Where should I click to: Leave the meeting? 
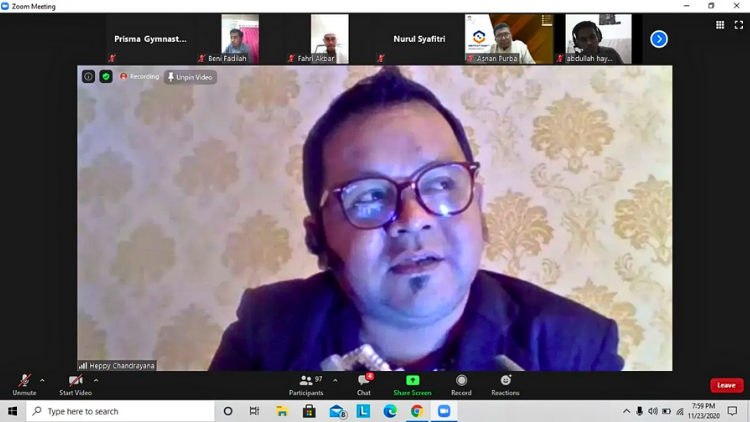[x=726, y=385]
